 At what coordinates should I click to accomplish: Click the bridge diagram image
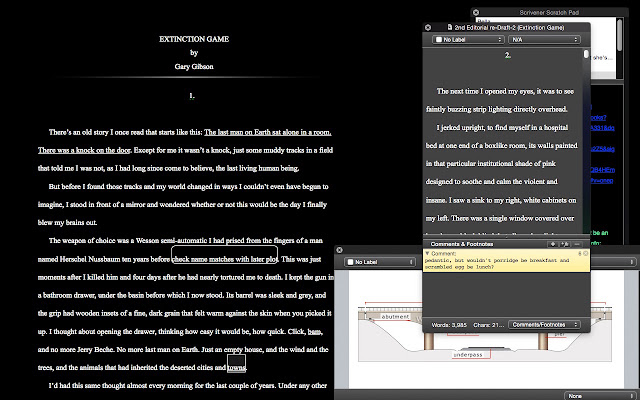pos(484,332)
